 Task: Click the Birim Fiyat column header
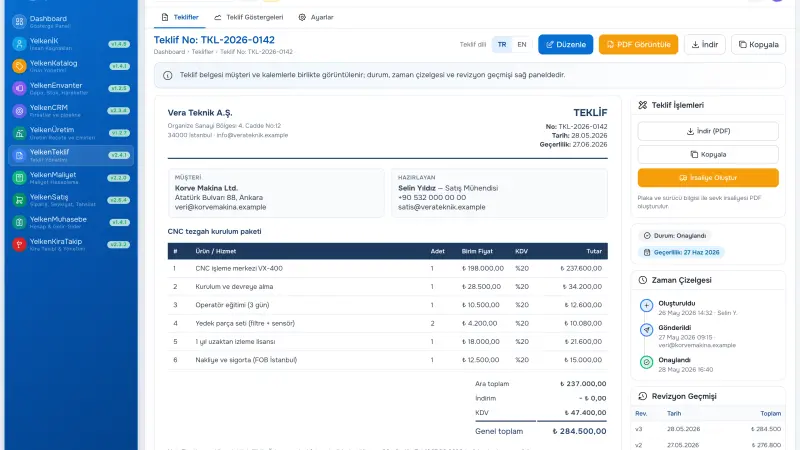477,252
